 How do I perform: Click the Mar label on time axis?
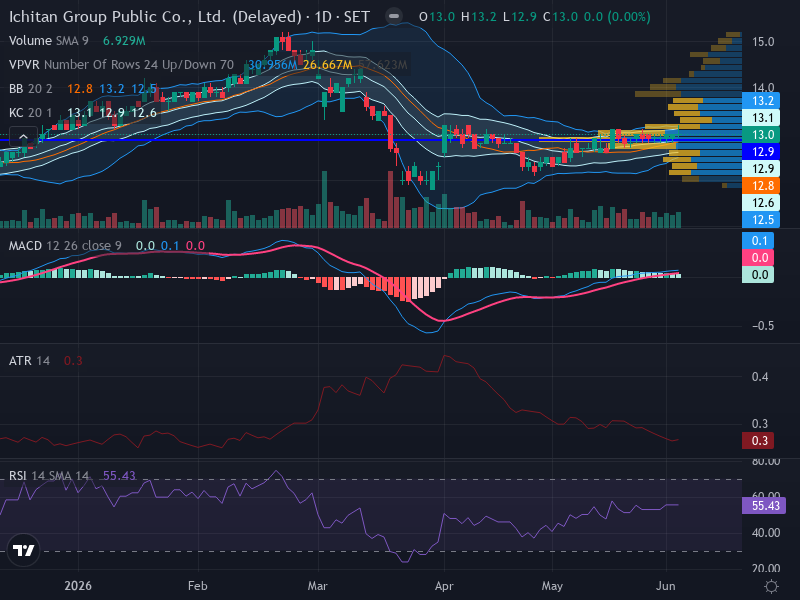pyautogui.click(x=317, y=586)
